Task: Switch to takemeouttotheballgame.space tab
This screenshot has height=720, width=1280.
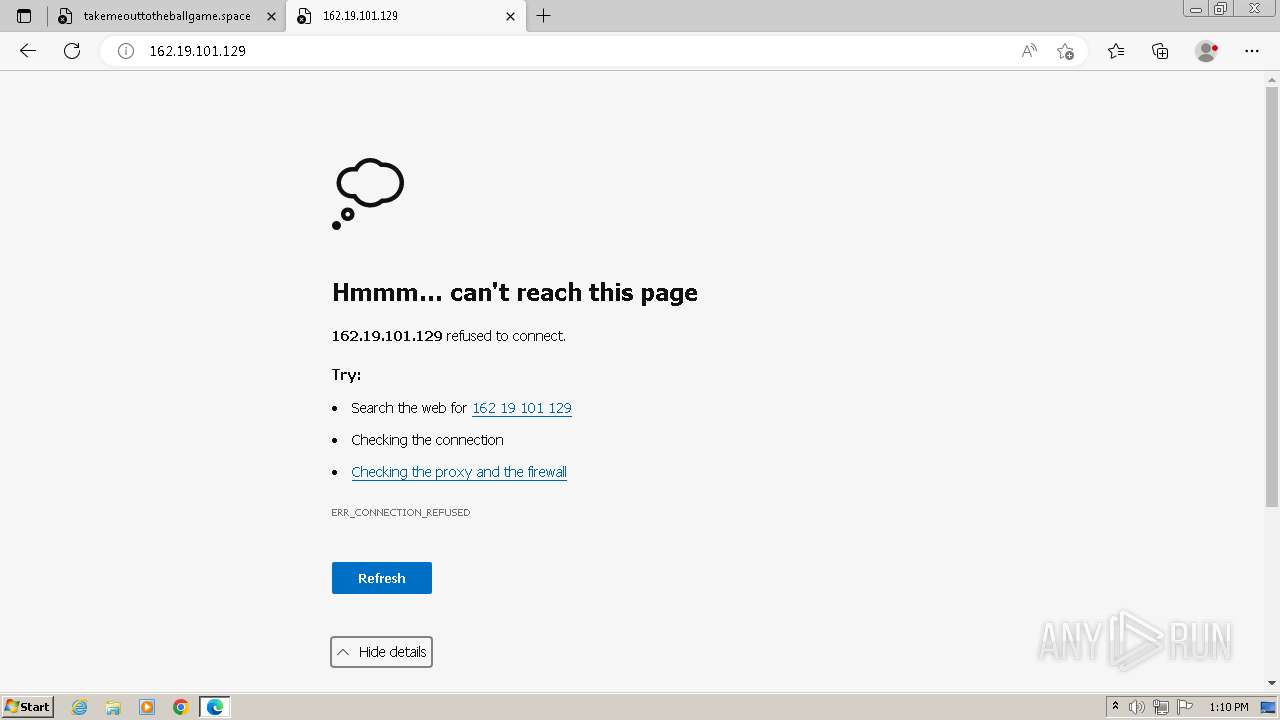Action: (x=167, y=16)
